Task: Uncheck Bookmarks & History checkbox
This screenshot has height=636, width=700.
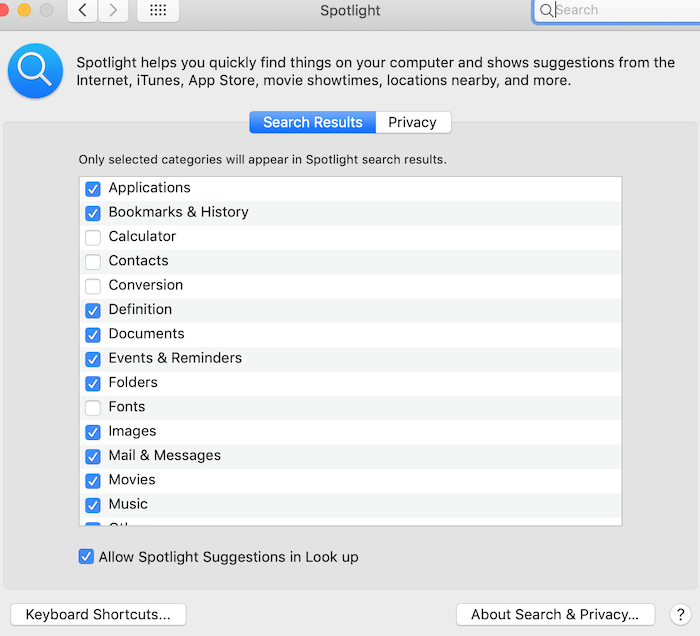Action: tap(93, 213)
